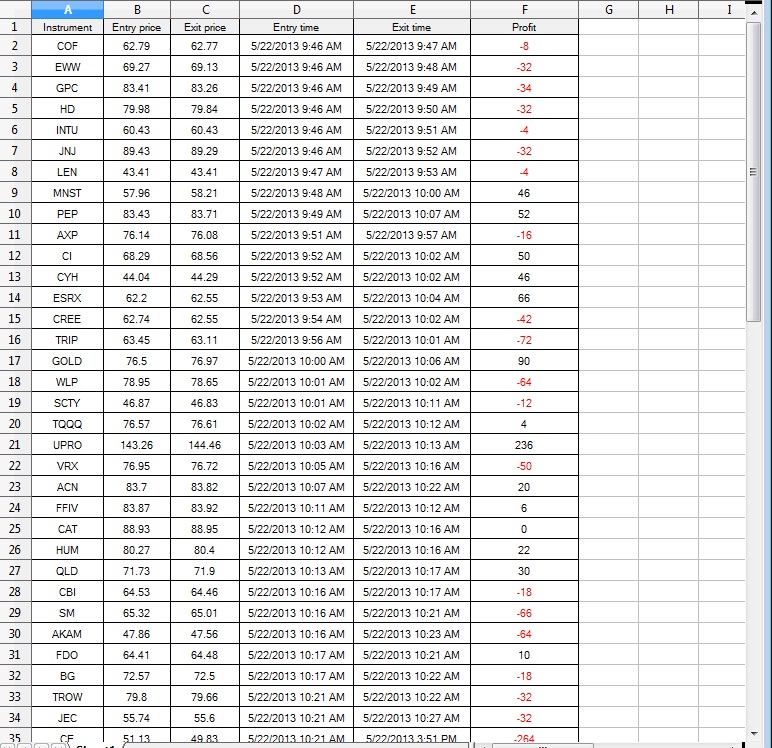
Task: Select profit value 0 for CAT
Action: 524,529
